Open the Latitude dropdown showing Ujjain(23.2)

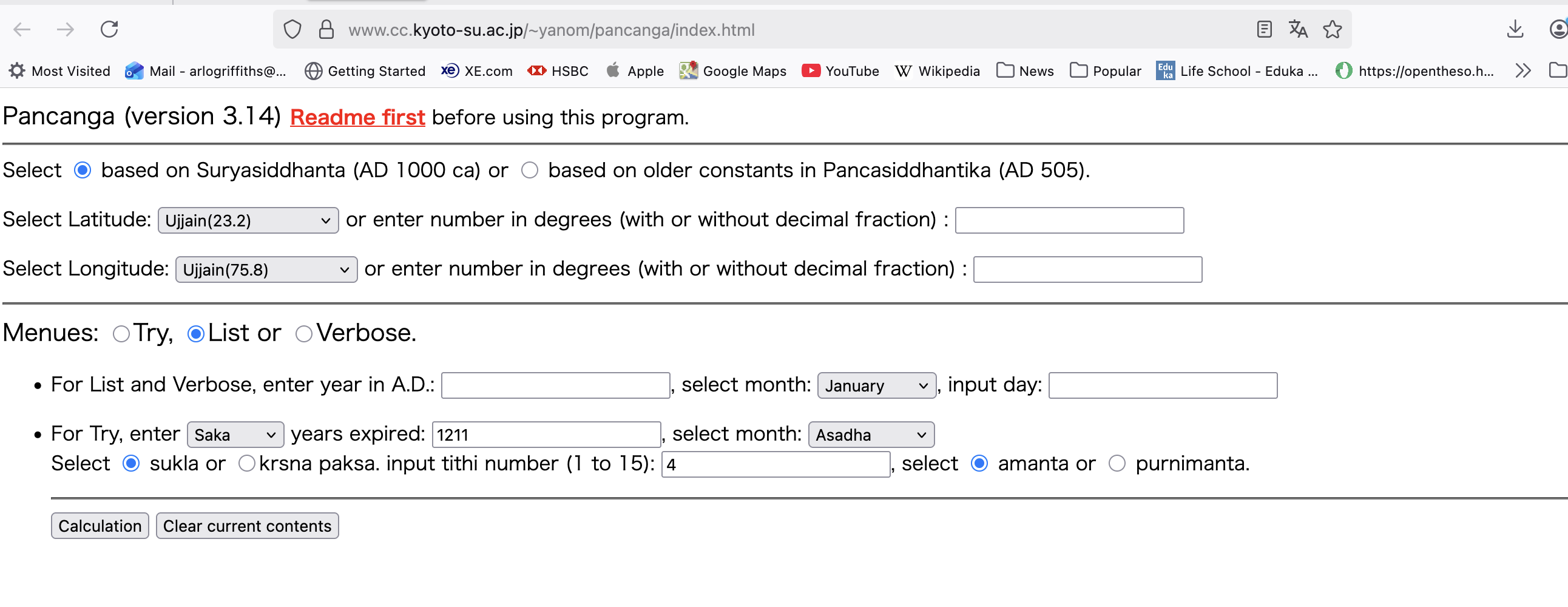point(248,220)
